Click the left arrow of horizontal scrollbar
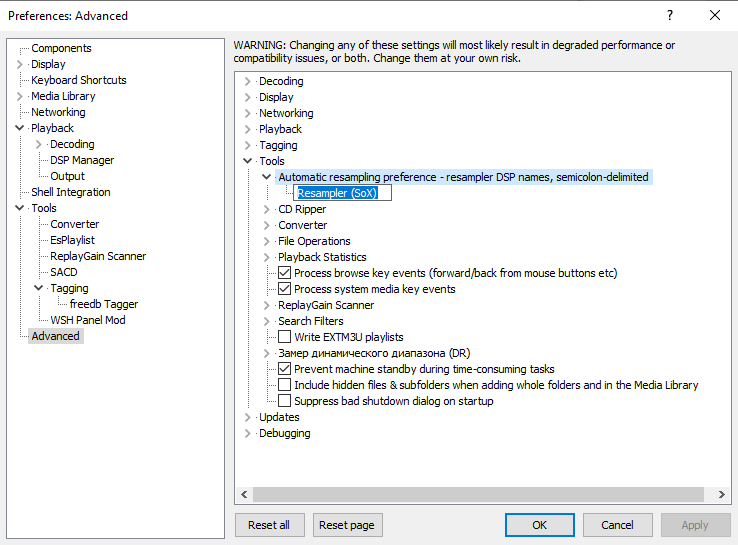The width and height of the screenshot is (738, 545). [x=244, y=495]
